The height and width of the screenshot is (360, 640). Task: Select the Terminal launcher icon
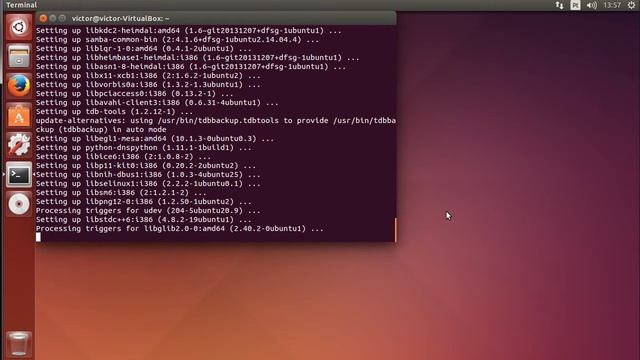[19, 175]
